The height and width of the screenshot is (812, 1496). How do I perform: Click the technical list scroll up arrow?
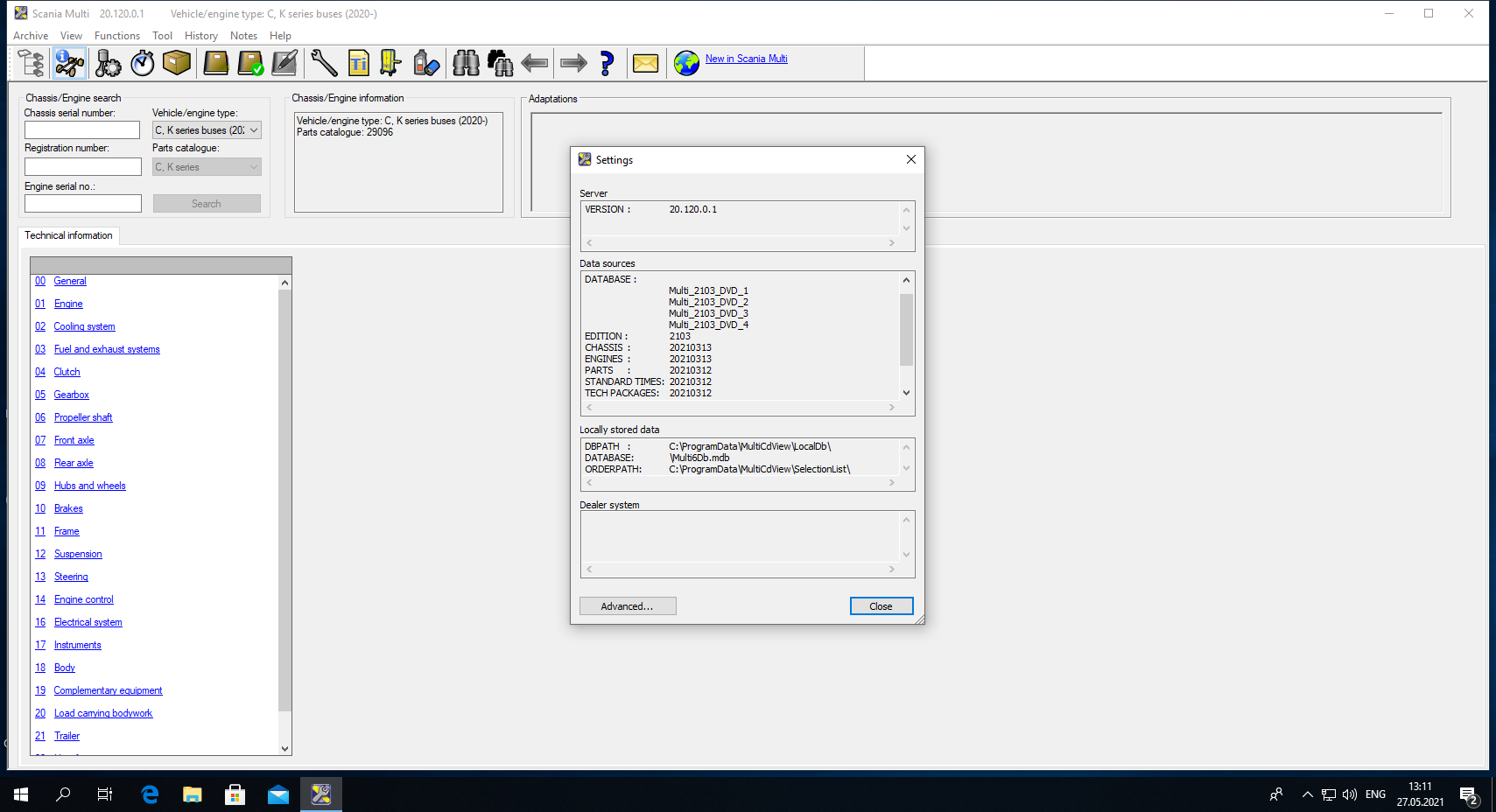tap(284, 283)
